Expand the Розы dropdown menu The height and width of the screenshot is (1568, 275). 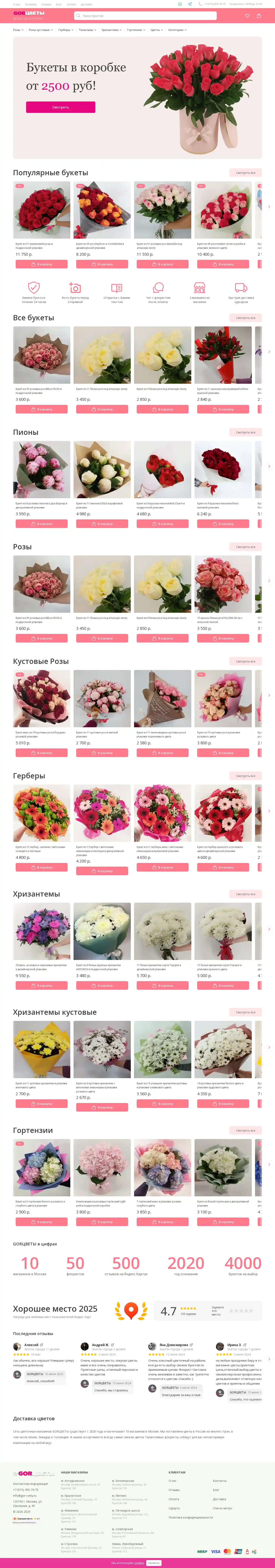click(x=18, y=30)
